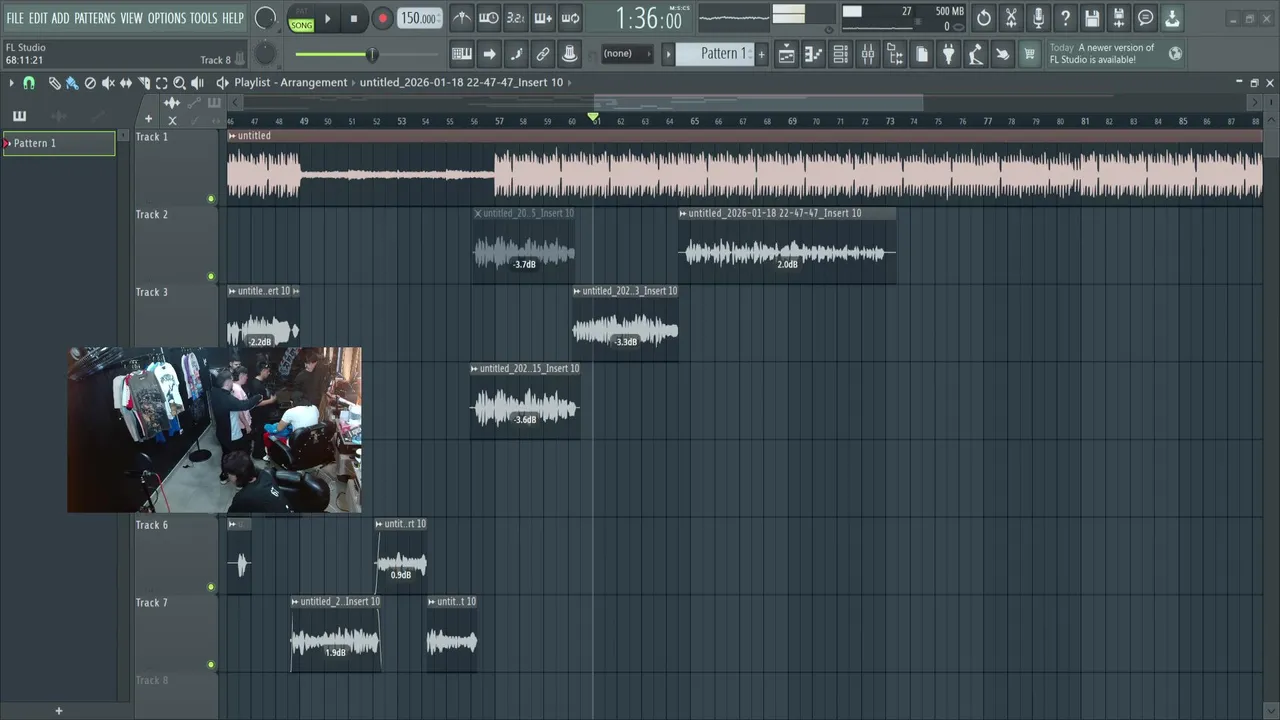Select the Zoom magnifier tool
The image size is (1280, 720).
180,83
